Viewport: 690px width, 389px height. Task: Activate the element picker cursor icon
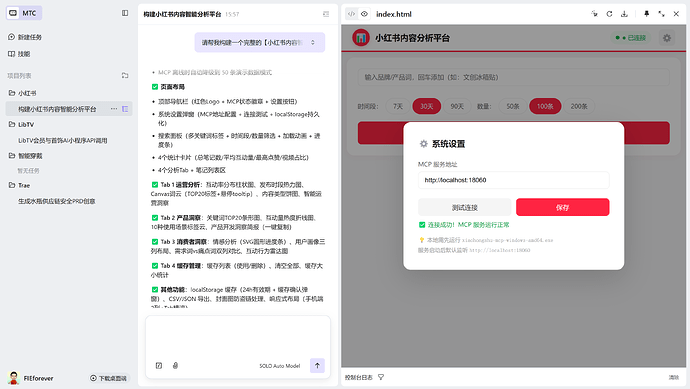594,14
